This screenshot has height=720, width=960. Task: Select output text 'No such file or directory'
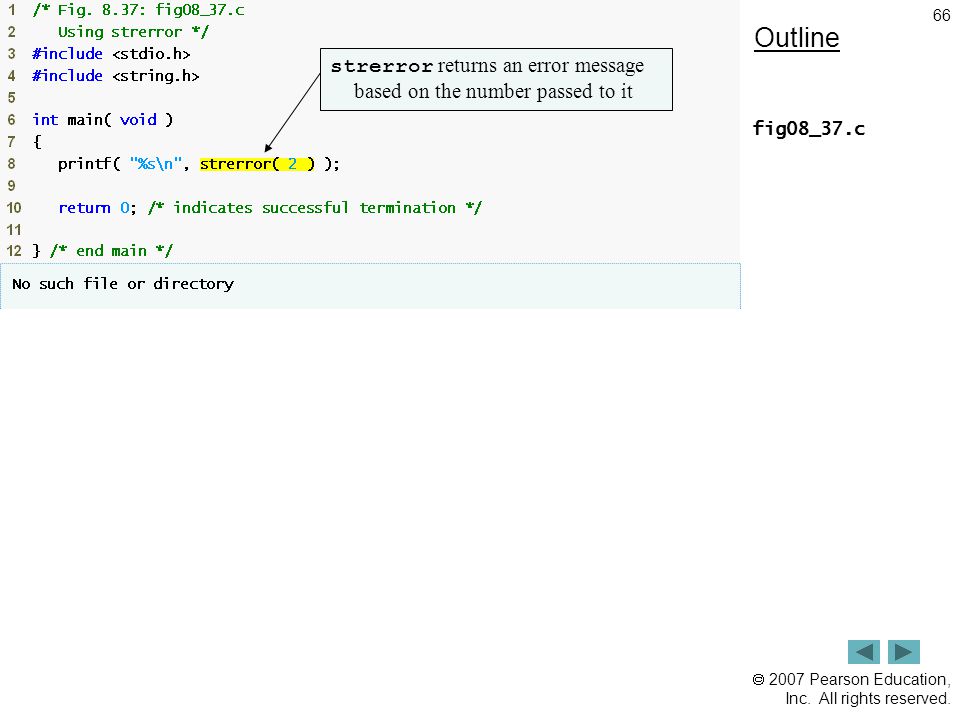(x=123, y=284)
